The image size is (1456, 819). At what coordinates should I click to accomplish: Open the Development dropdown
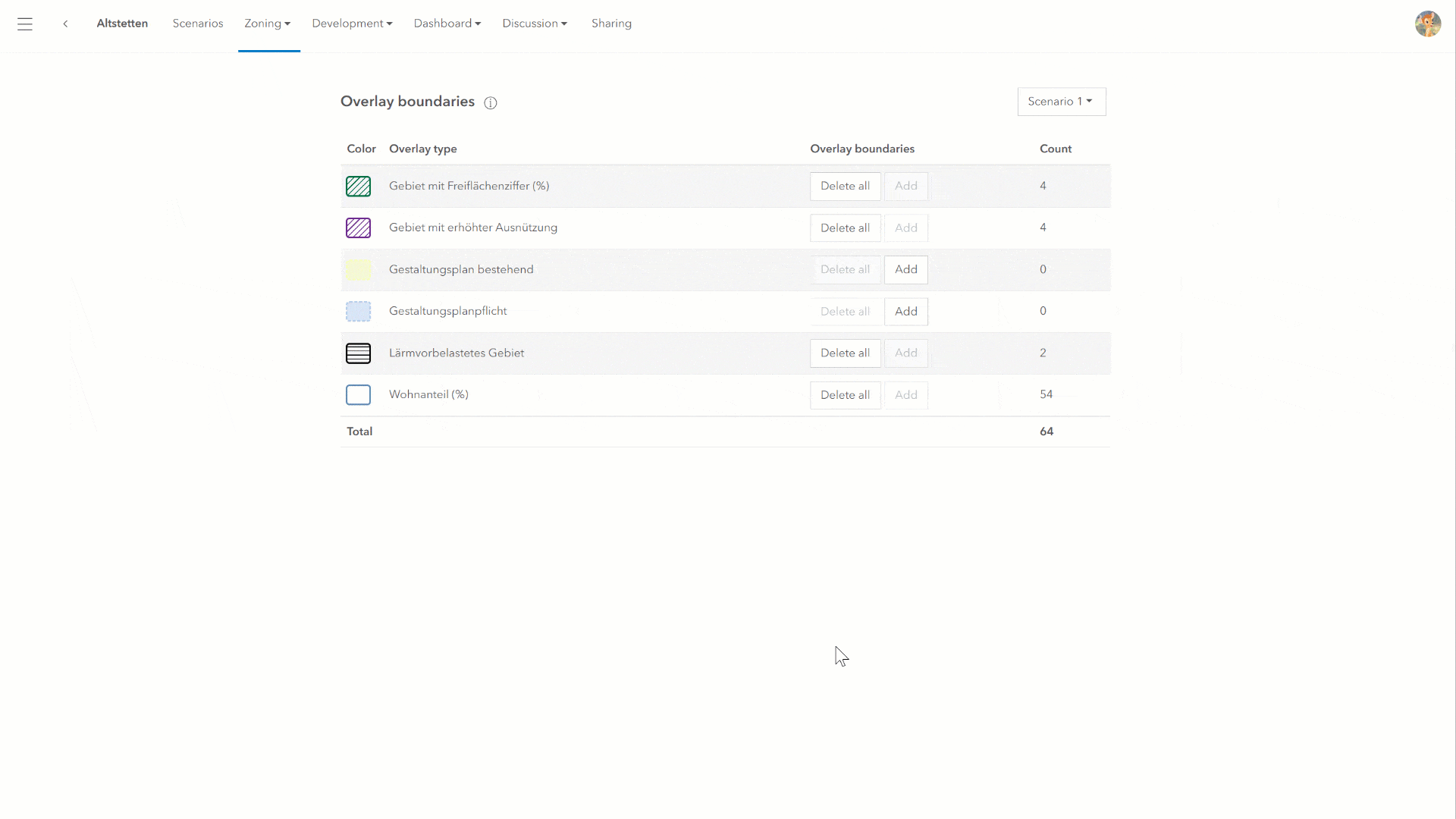(352, 24)
